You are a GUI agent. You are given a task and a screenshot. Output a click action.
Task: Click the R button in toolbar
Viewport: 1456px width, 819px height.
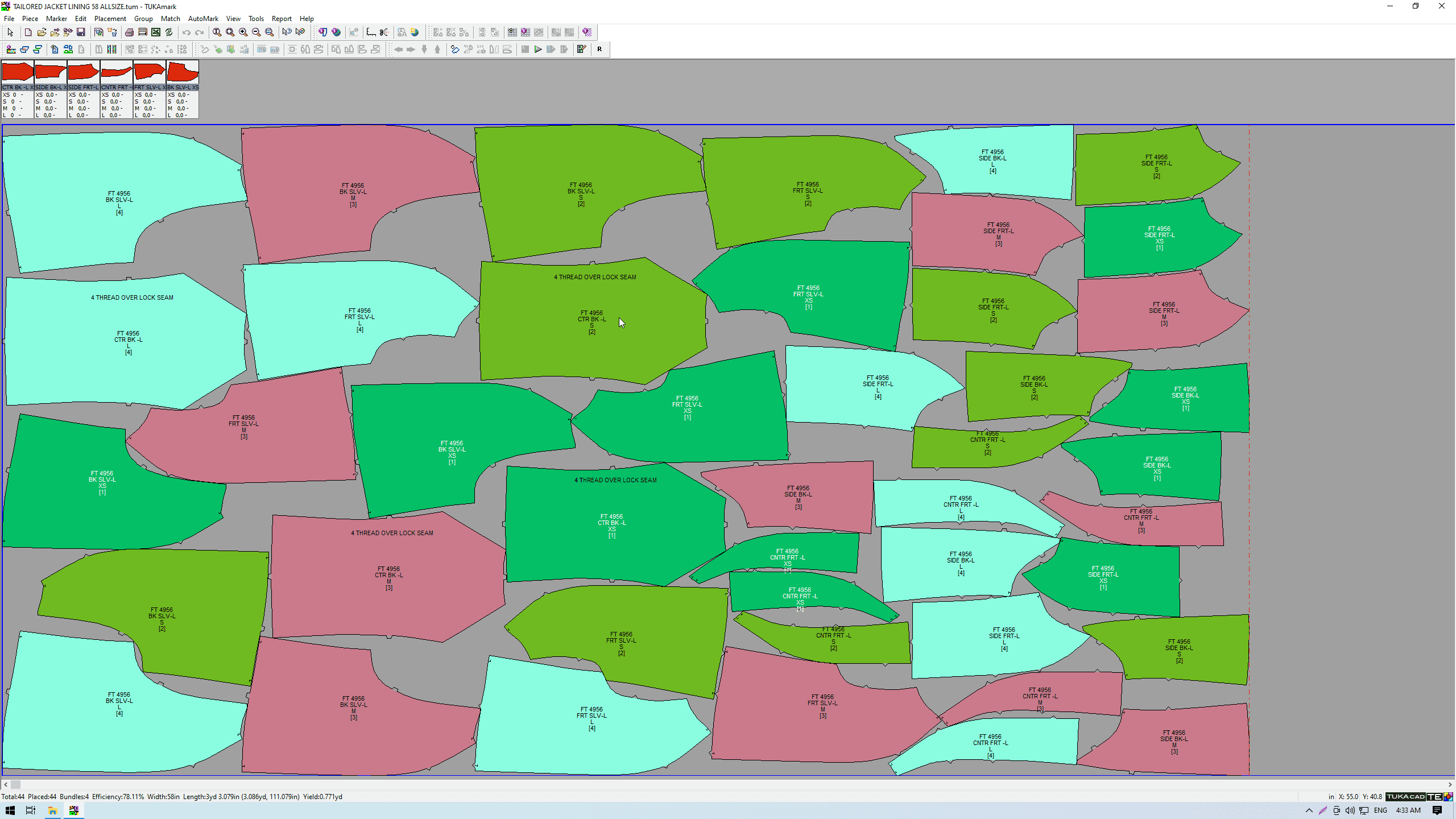599,49
